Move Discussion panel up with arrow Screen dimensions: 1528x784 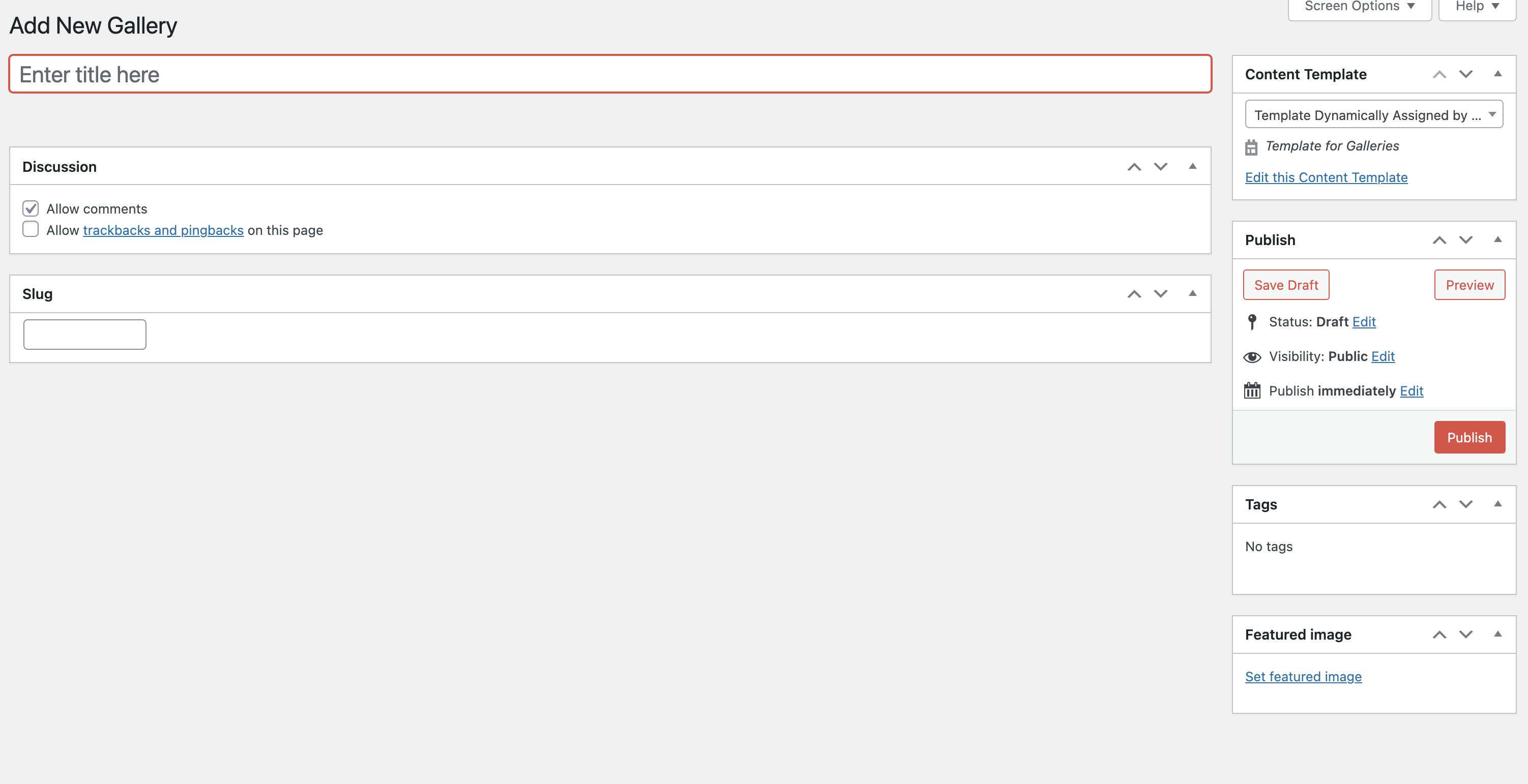click(1134, 167)
